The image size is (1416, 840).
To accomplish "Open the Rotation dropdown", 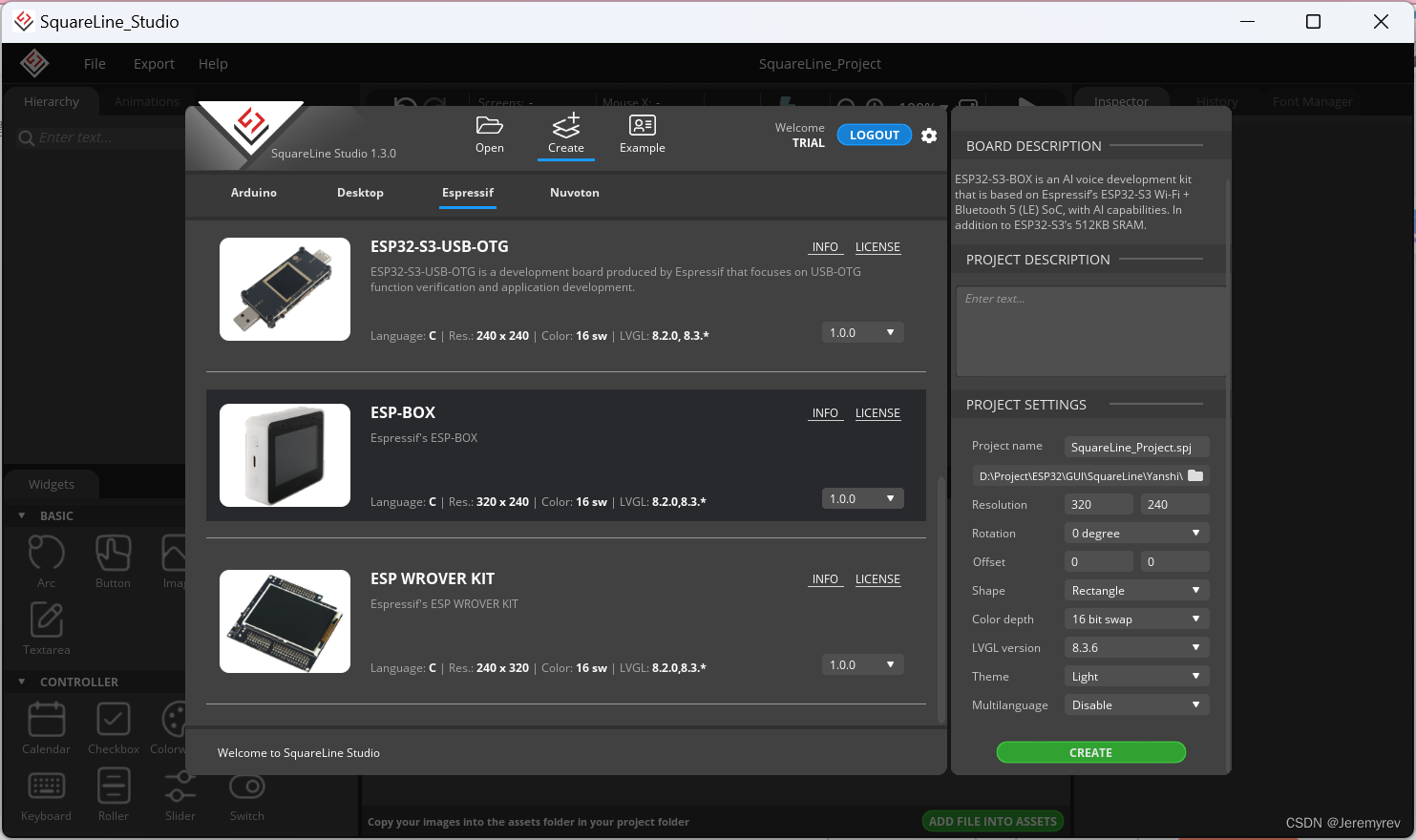I will (x=1136, y=533).
